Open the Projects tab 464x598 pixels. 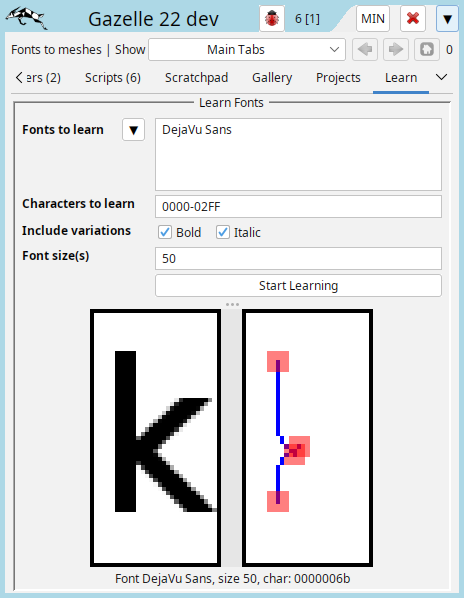[x=338, y=77]
